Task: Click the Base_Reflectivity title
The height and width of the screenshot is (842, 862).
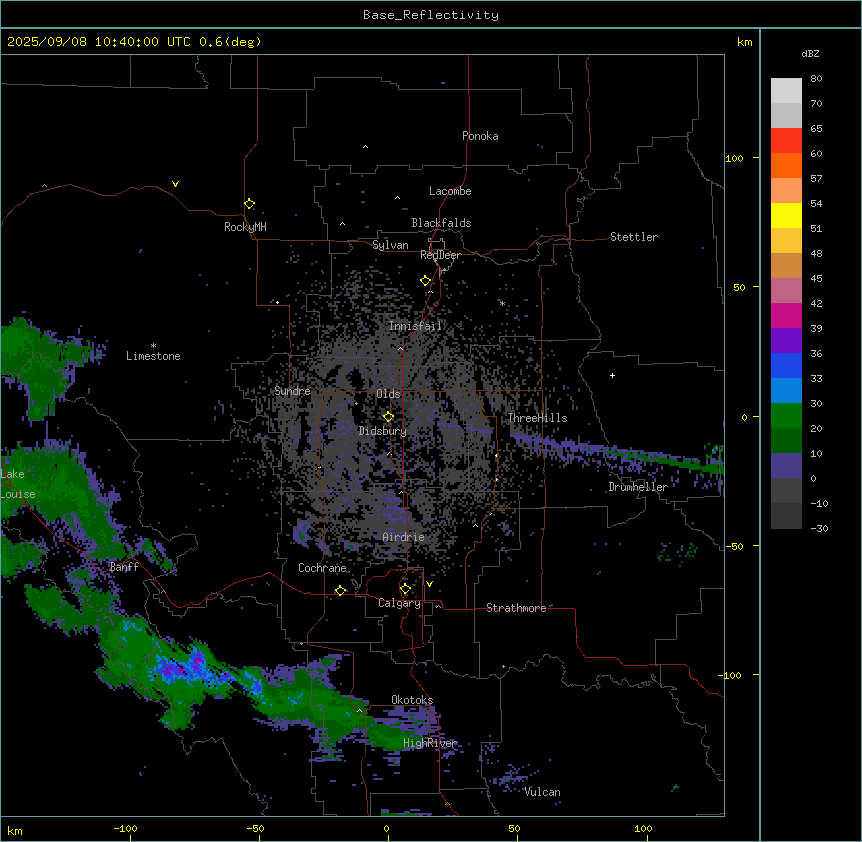Action: click(431, 15)
